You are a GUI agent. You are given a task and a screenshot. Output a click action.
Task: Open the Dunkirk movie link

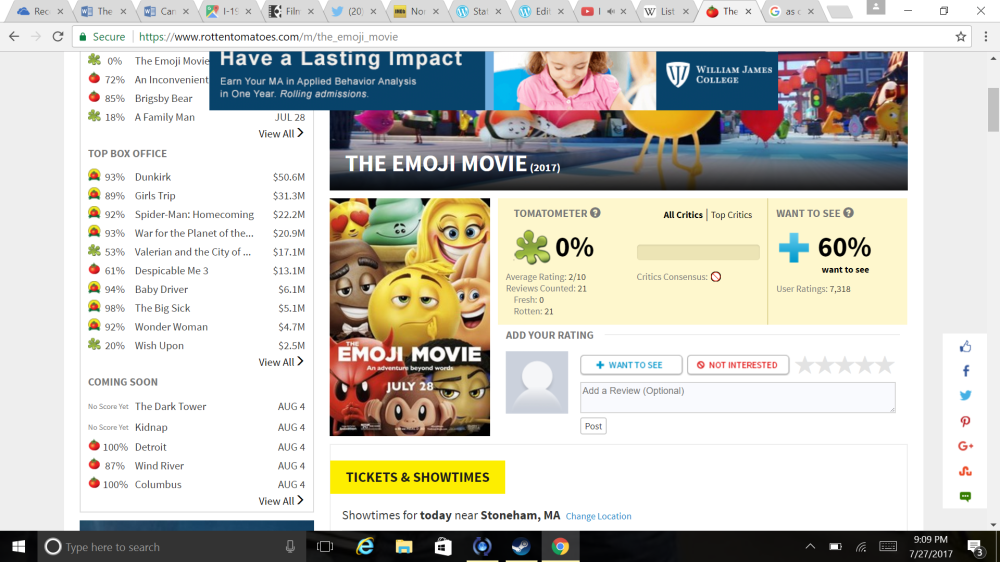point(153,177)
